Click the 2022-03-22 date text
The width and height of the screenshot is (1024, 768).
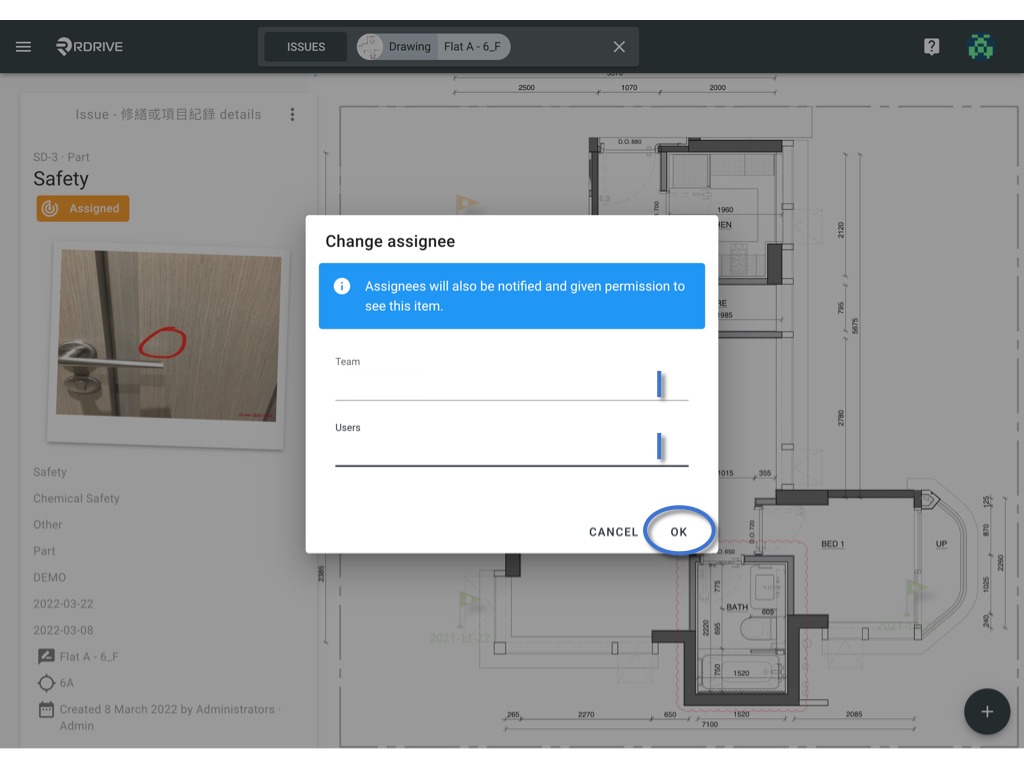point(63,603)
